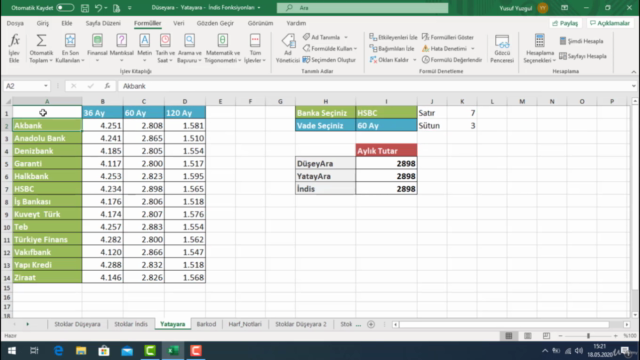Click the Ara search box

[x=362, y=8]
